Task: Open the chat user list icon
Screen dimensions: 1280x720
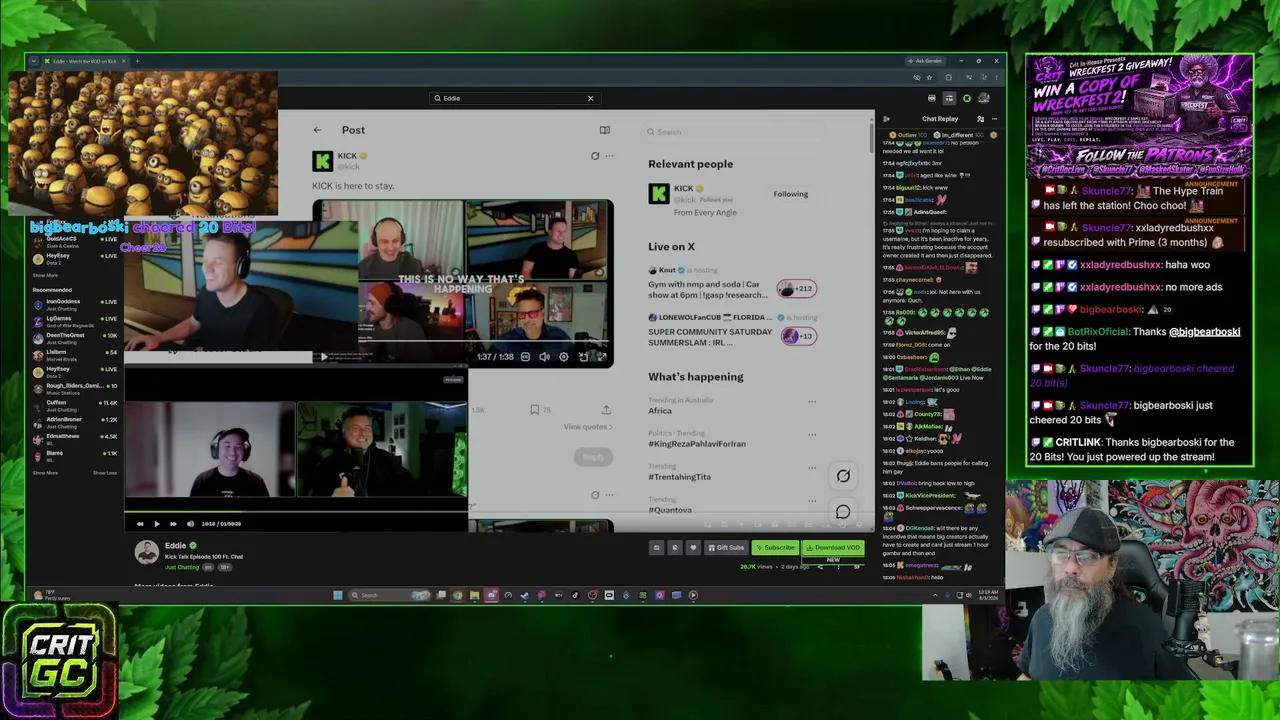Action: point(980,118)
